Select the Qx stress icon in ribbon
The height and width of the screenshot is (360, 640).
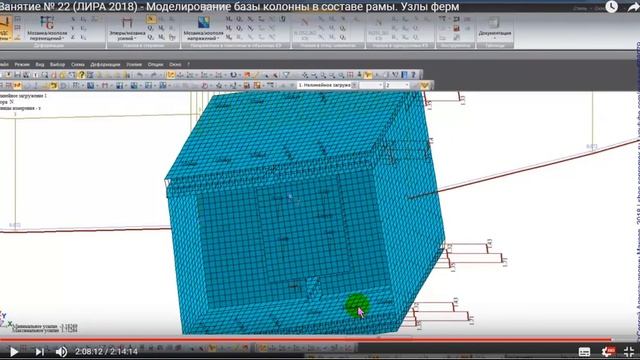tap(240, 19)
